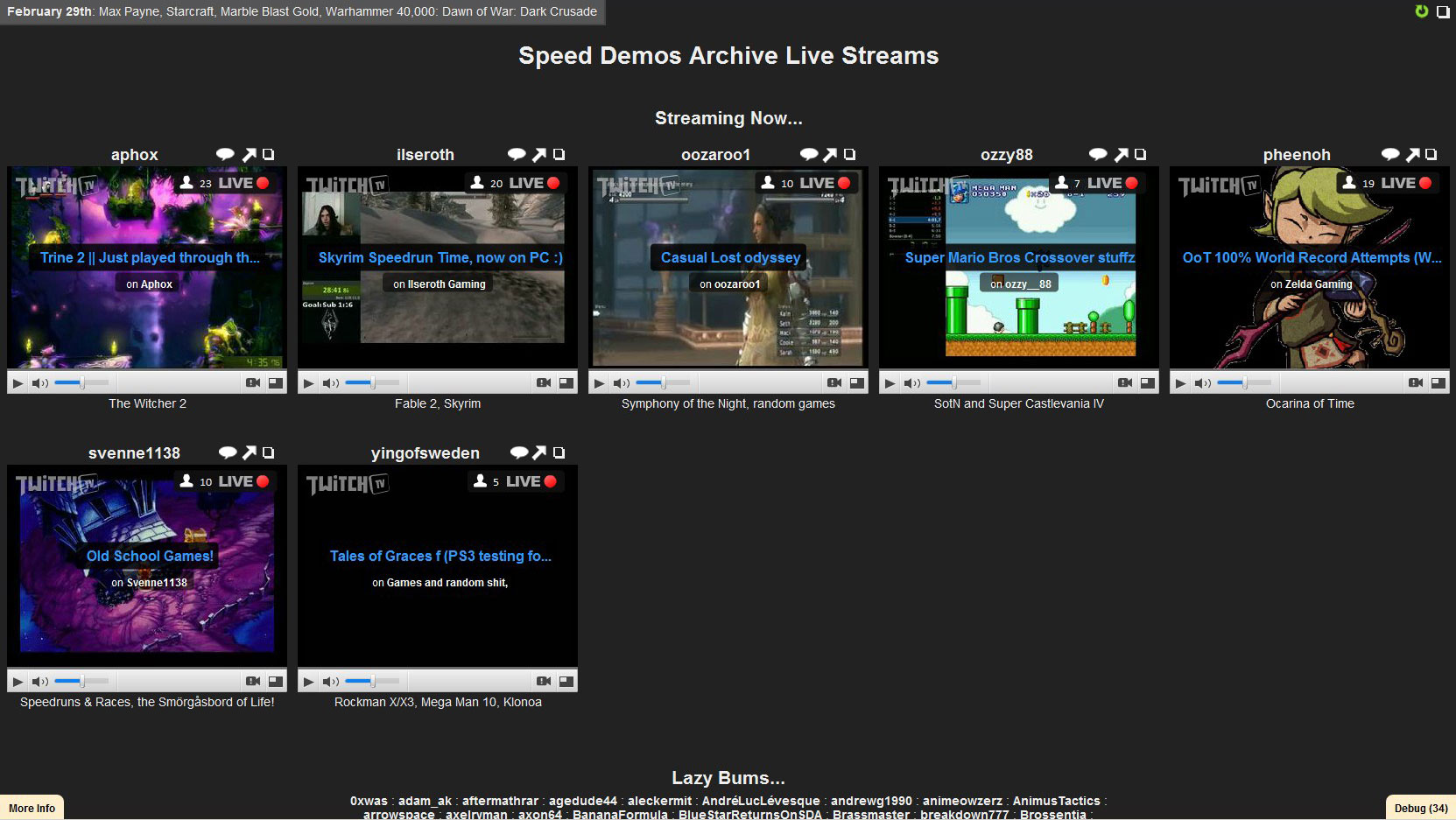Open chat bubble for pheenoh stream

point(1389,155)
